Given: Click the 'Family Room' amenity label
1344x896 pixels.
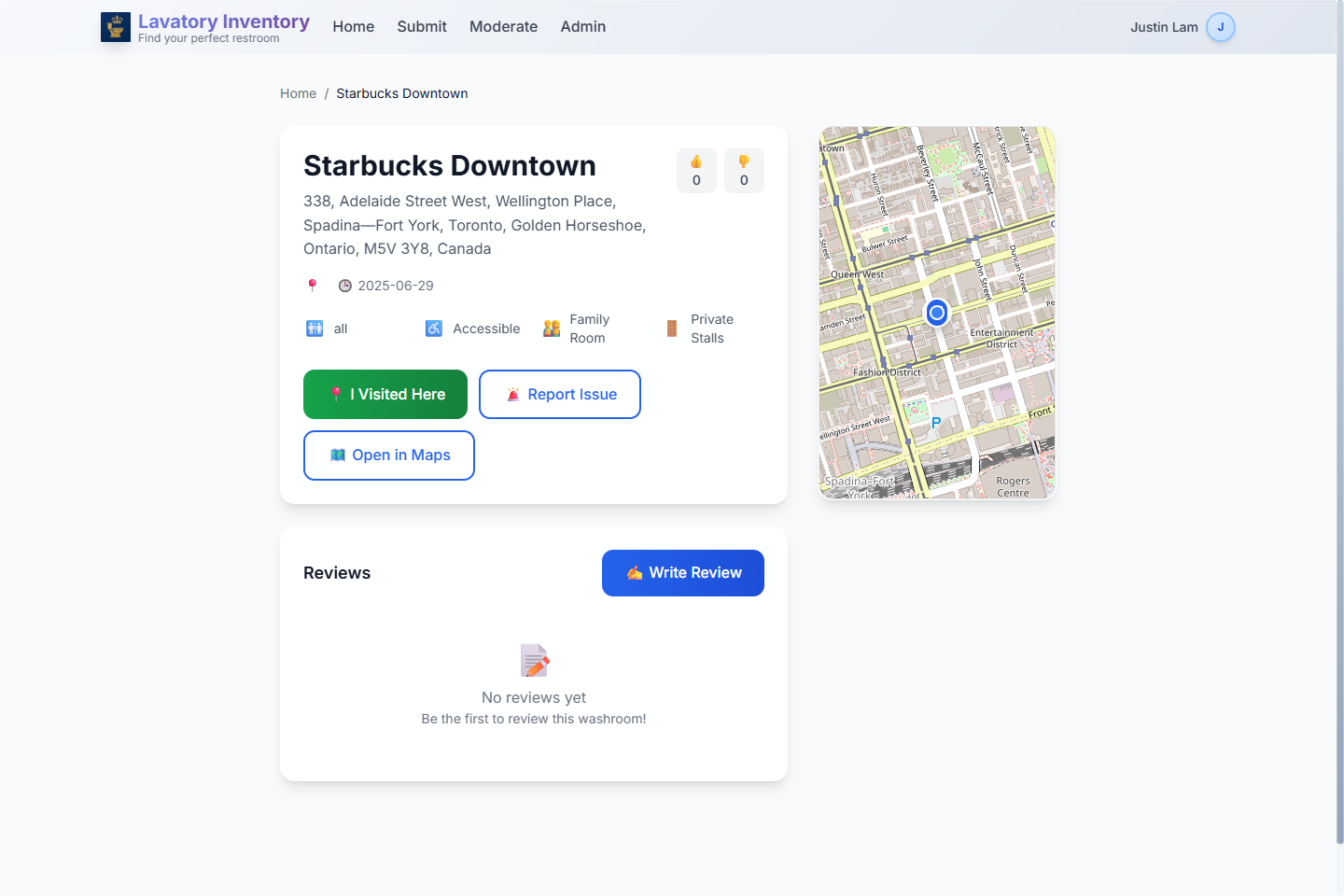Looking at the screenshot, I should tap(590, 329).
